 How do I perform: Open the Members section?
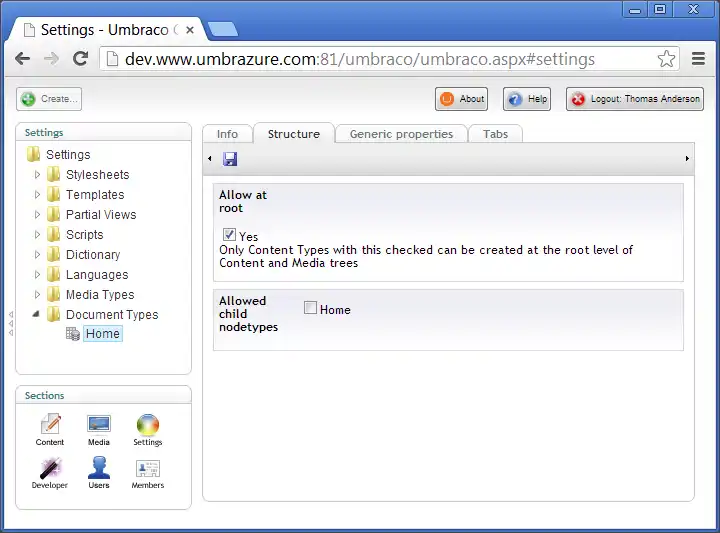click(x=147, y=473)
